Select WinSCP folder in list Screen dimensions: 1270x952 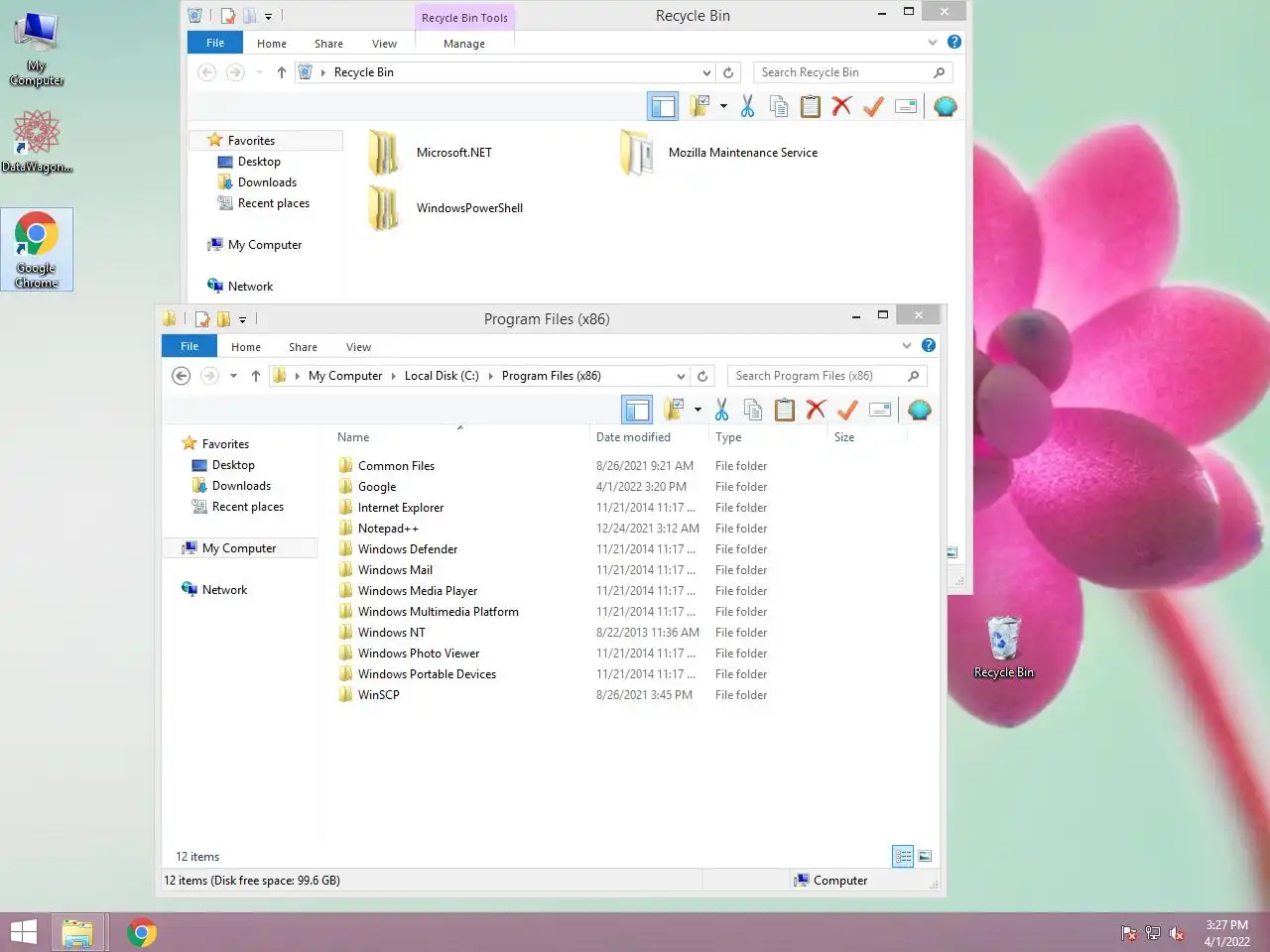click(x=378, y=695)
